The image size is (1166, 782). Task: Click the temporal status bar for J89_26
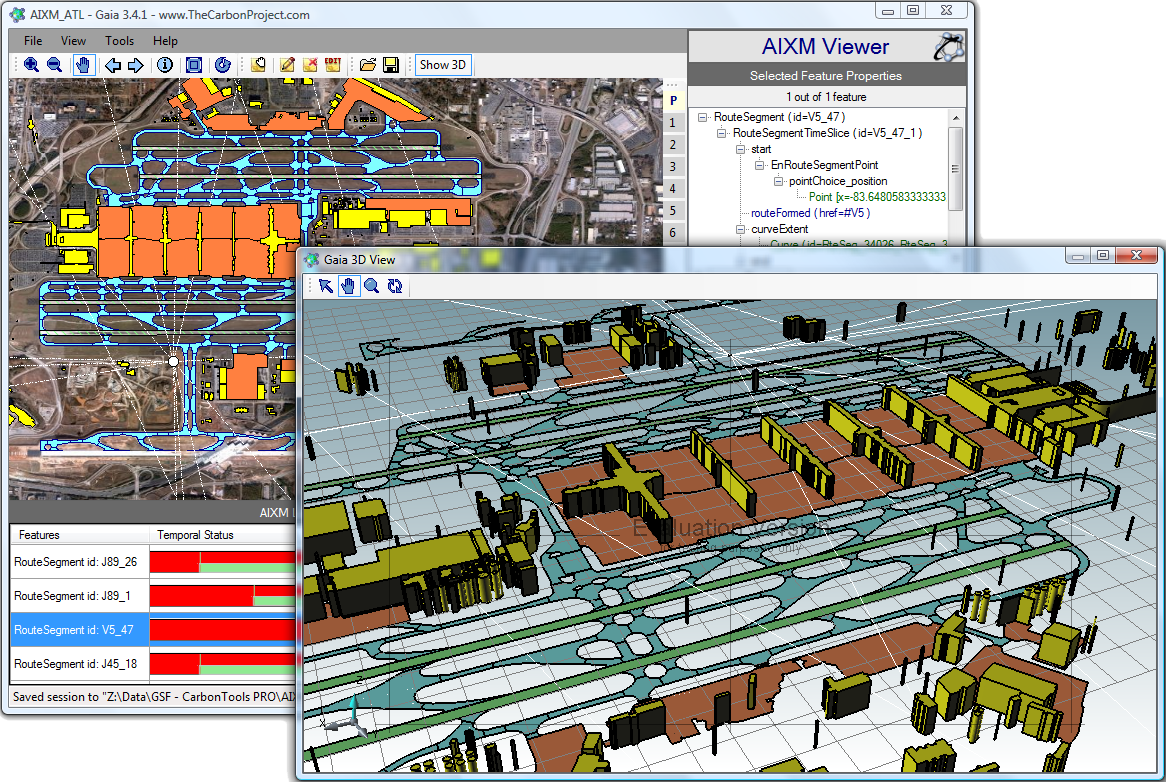[x=223, y=562]
